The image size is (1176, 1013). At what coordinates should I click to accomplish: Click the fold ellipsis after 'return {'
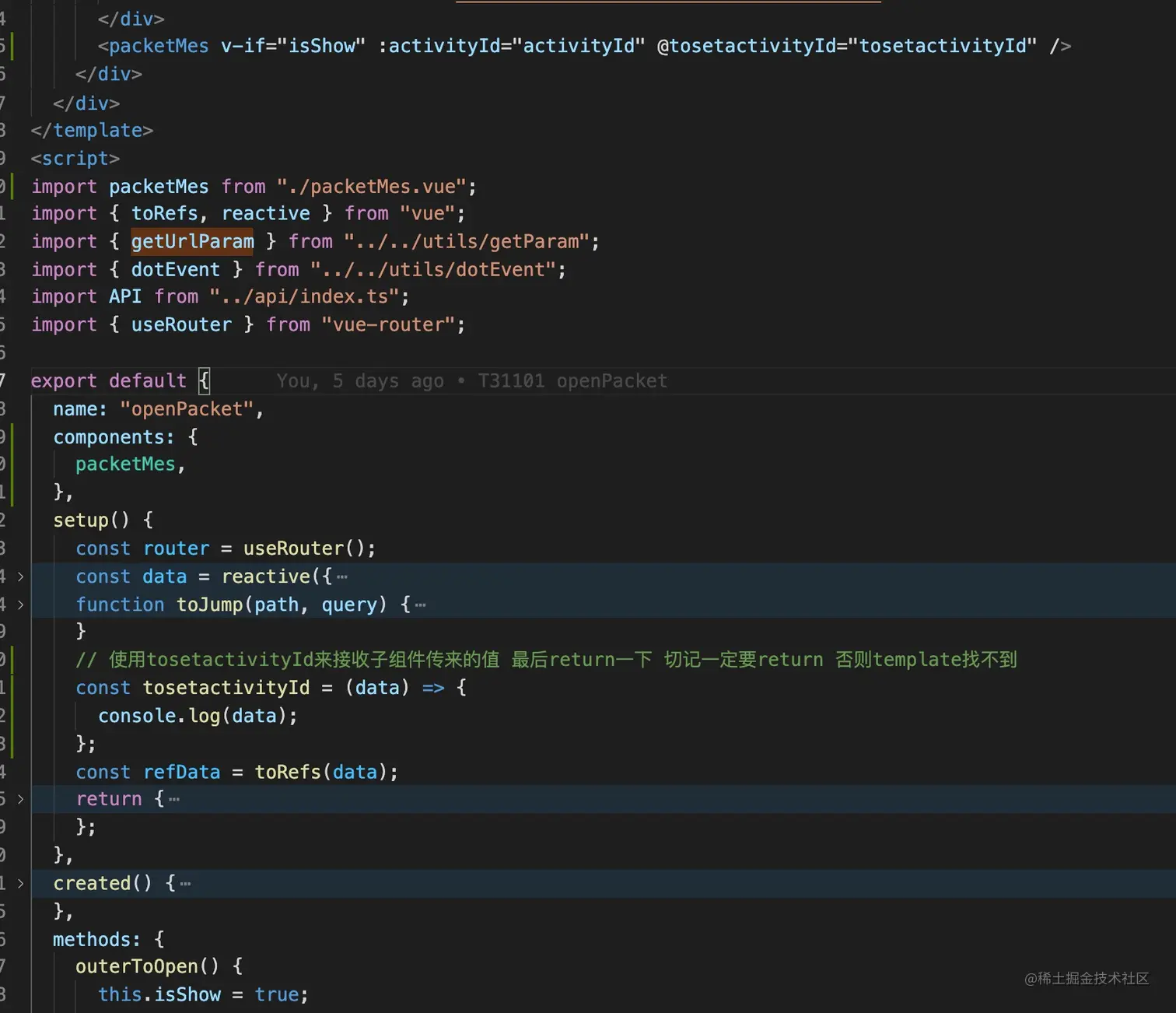[173, 800]
